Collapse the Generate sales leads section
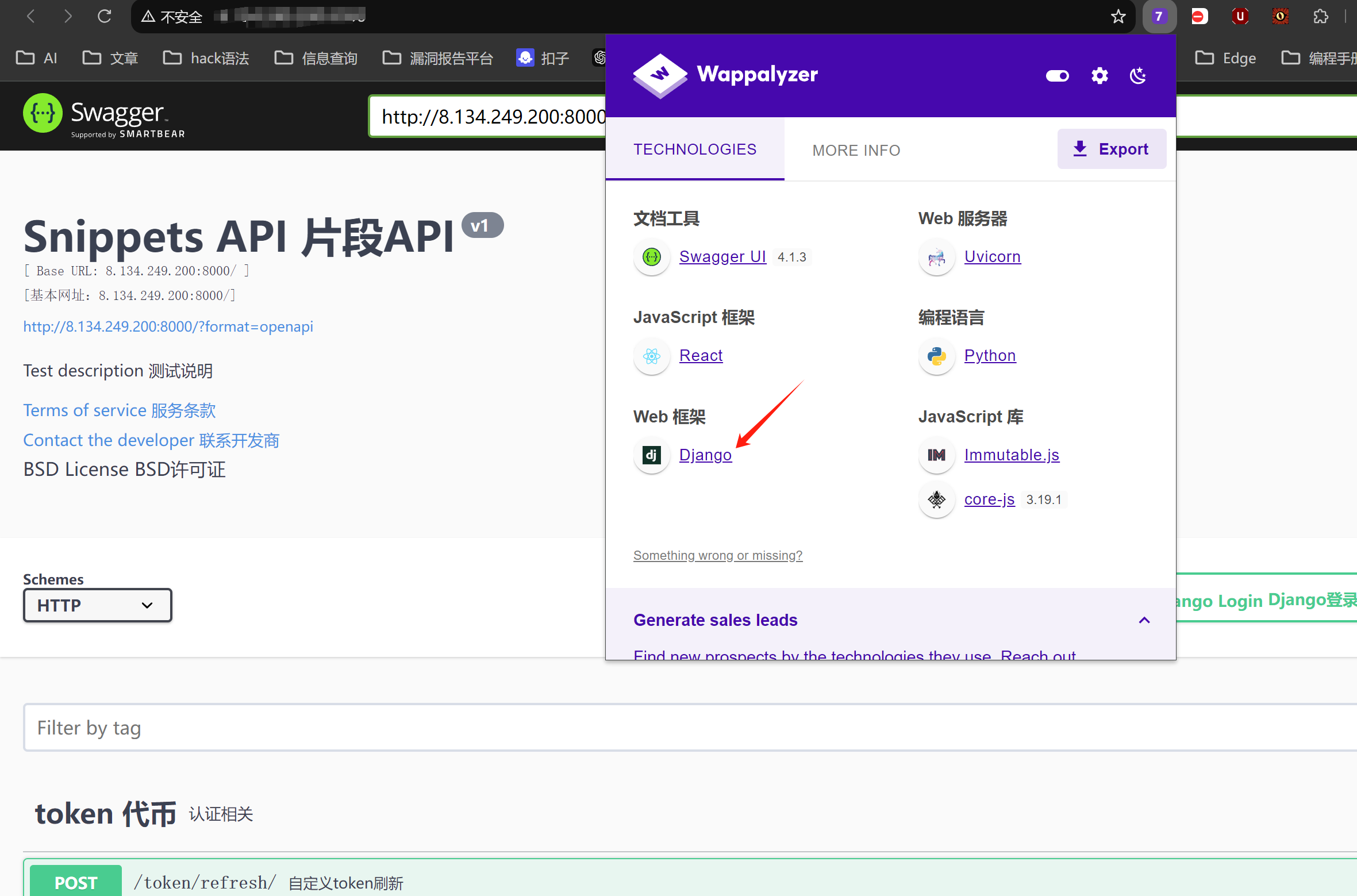This screenshot has width=1357, height=896. coord(1144,620)
